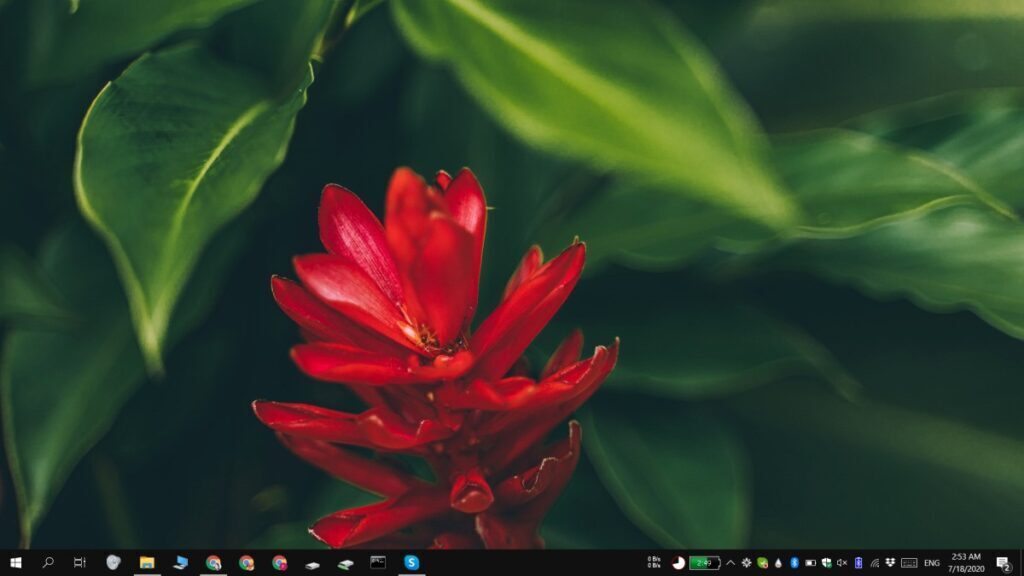Toggle the touch keyboard tray icon

tap(908, 561)
